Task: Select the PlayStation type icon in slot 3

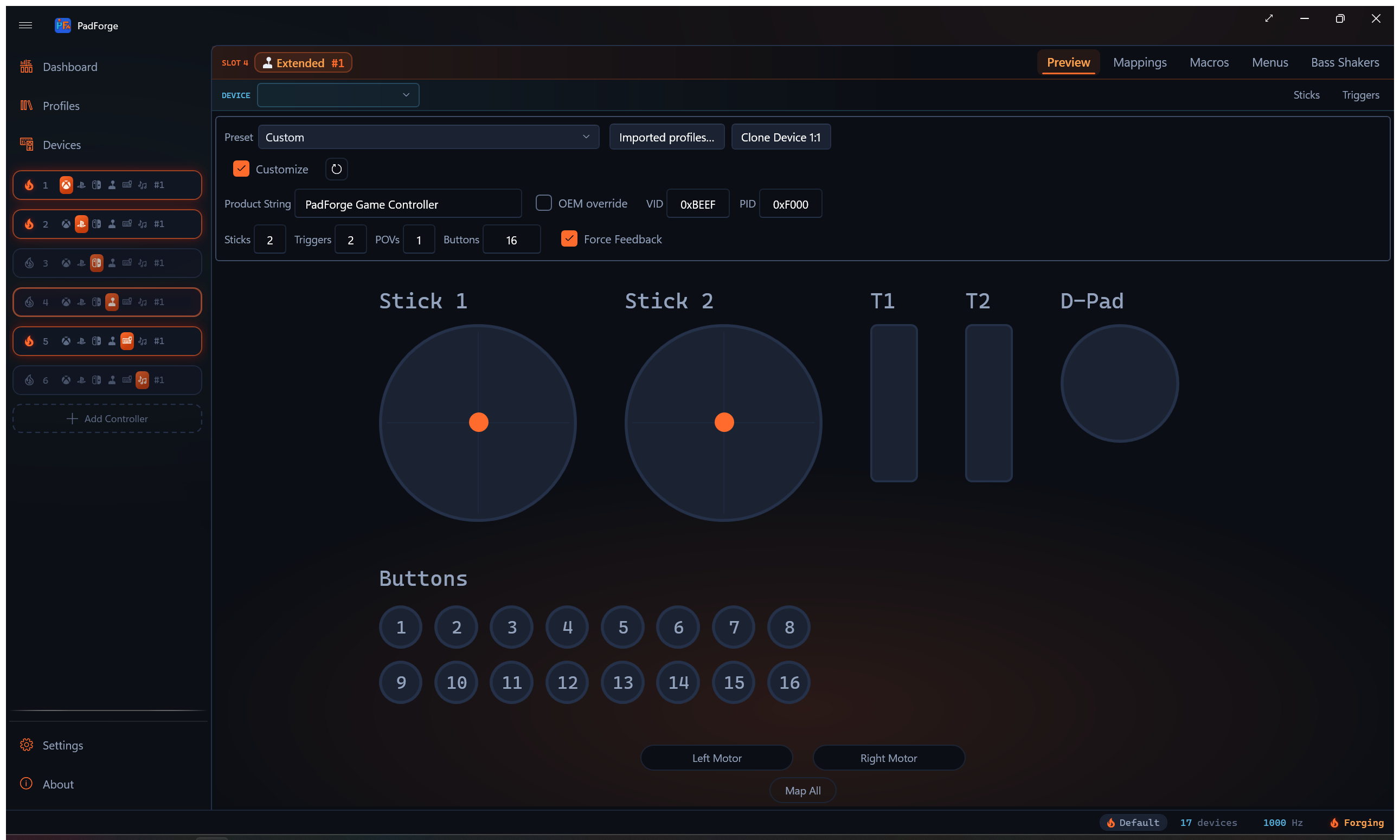Action: (x=81, y=263)
